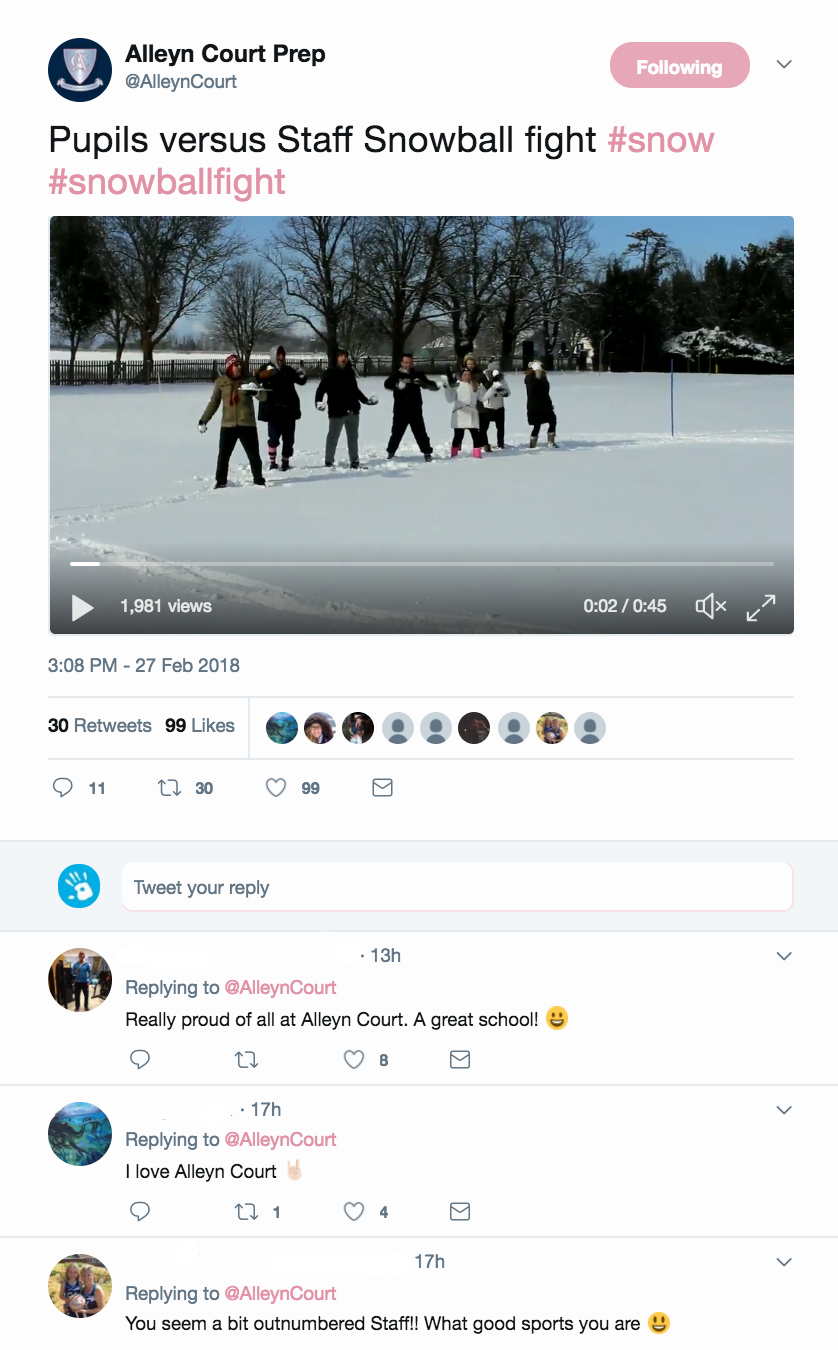This screenshot has width=838, height=1350.
Task: Unmute the video sound
Action: click(710, 606)
